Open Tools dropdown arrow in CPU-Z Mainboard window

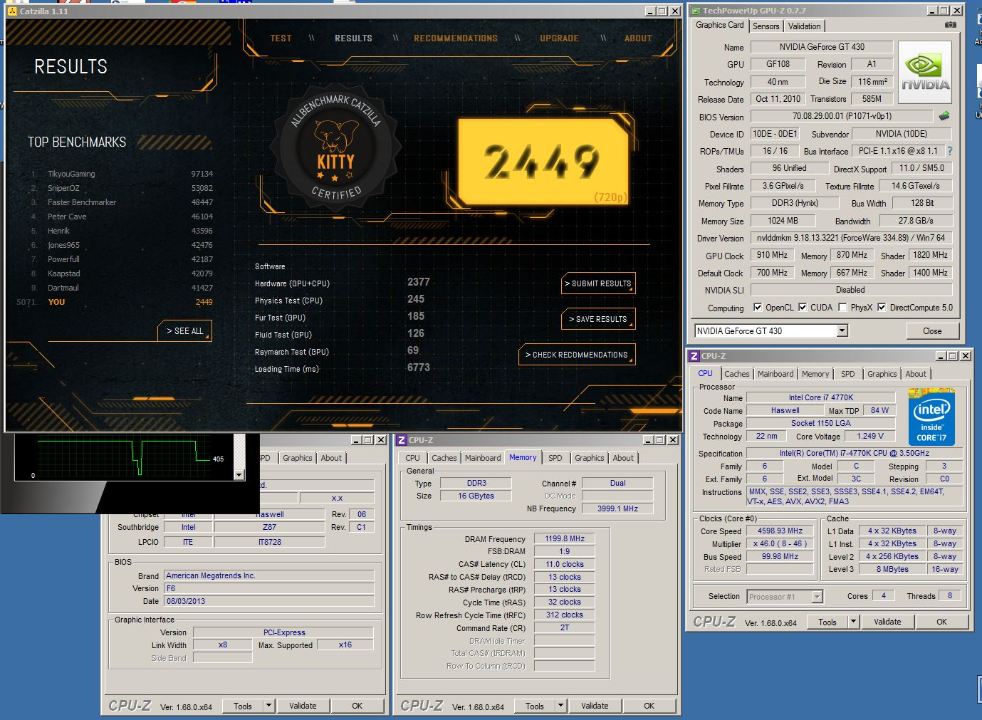pos(269,706)
